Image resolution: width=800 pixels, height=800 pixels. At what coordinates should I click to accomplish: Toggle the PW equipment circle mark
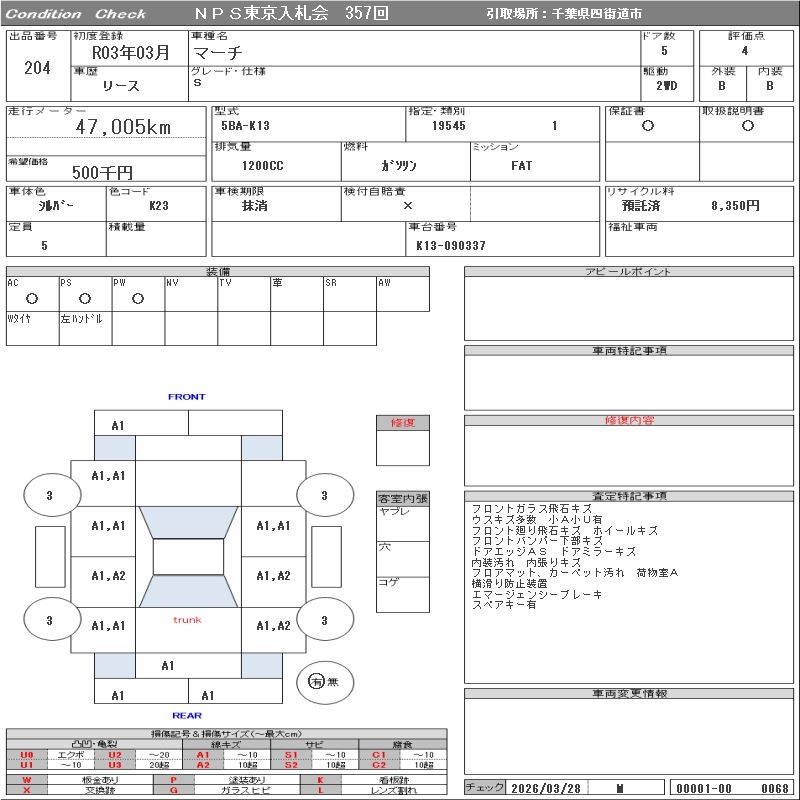pos(138,298)
